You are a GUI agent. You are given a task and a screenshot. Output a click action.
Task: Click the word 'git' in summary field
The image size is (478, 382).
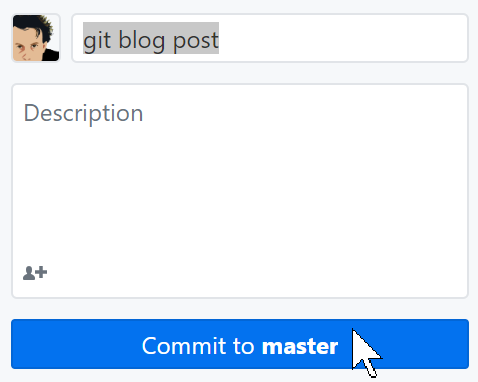(97, 40)
